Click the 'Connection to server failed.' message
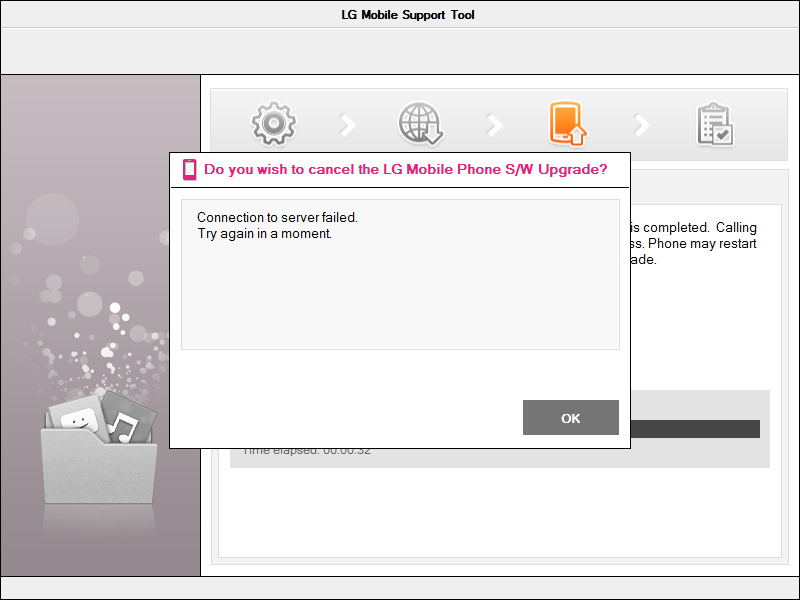 click(x=278, y=217)
